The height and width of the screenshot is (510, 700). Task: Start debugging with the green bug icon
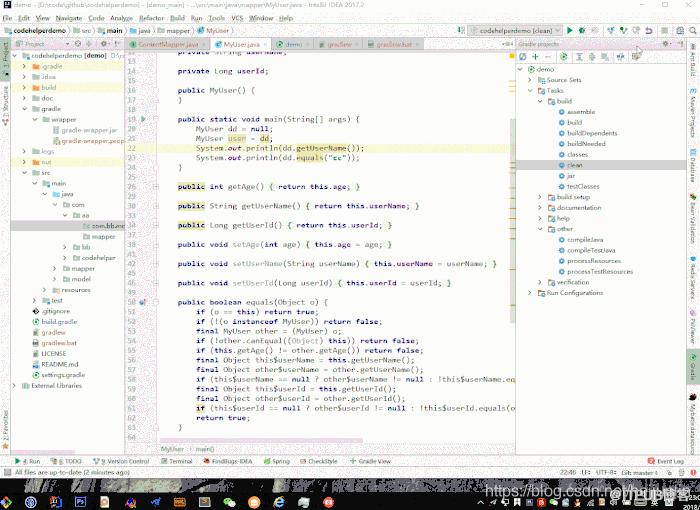click(582, 30)
